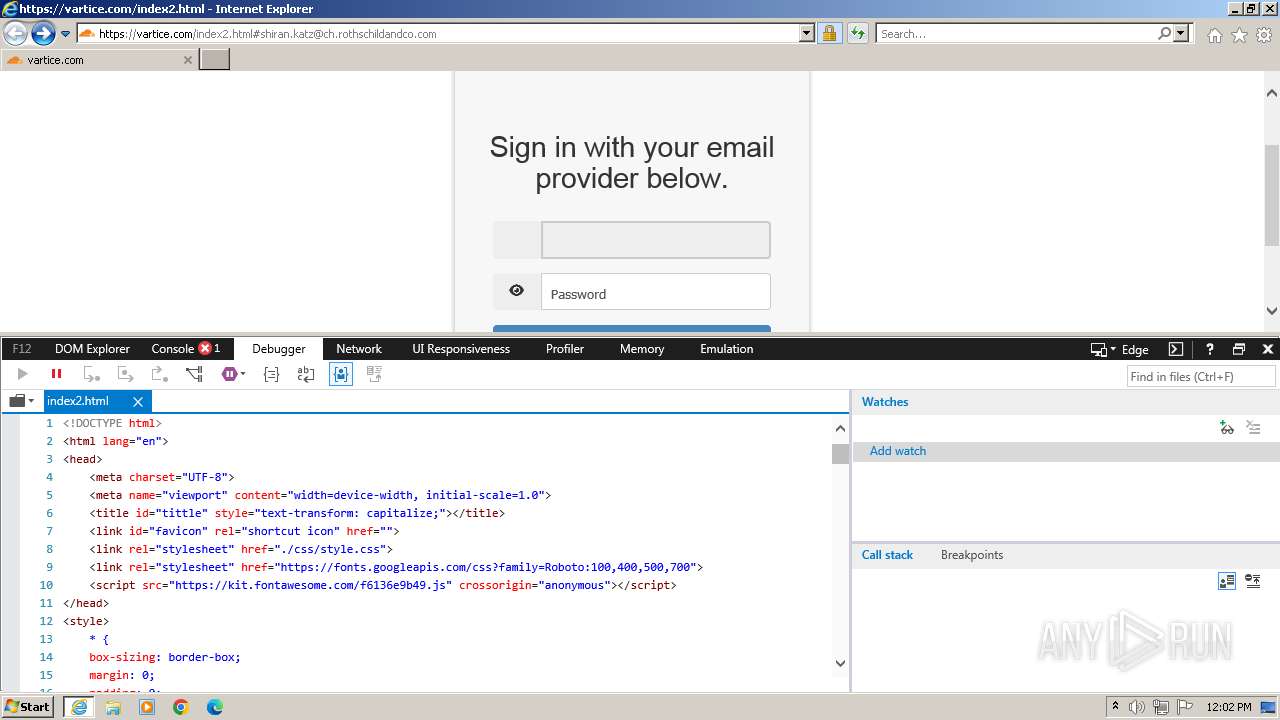Click the delete all watches icon
This screenshot has width=1280, height=720.
point(1253,428)
